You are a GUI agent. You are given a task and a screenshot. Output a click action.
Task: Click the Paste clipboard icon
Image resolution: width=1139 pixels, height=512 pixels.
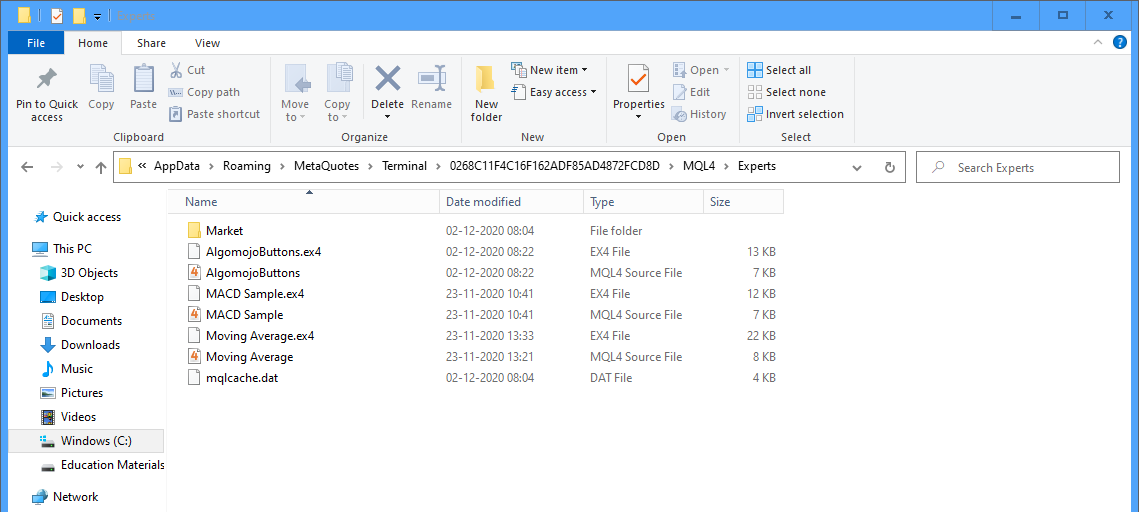143,78
